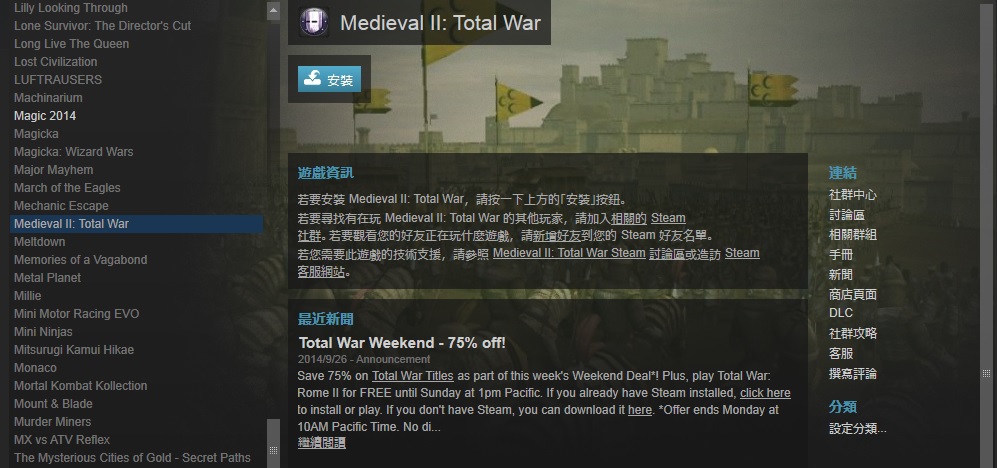Image resolution: width=997 pixels, height=468 pixels.
Task: Click 繼續閱讀 to read more news
Action: pos(321,443)
